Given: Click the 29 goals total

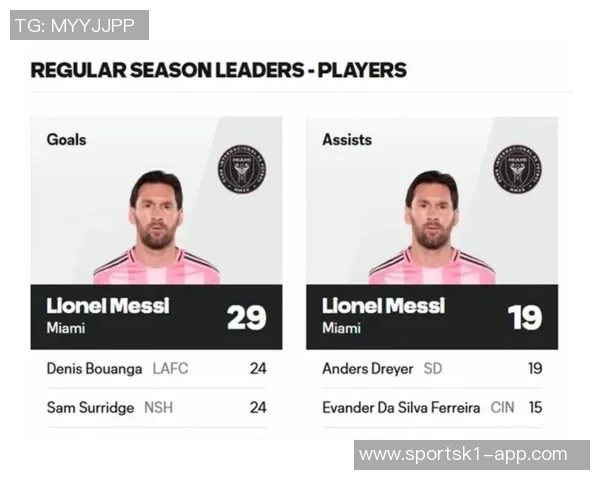Looking at the screenshot, I should pyautogui.click(x=246, y=317).
